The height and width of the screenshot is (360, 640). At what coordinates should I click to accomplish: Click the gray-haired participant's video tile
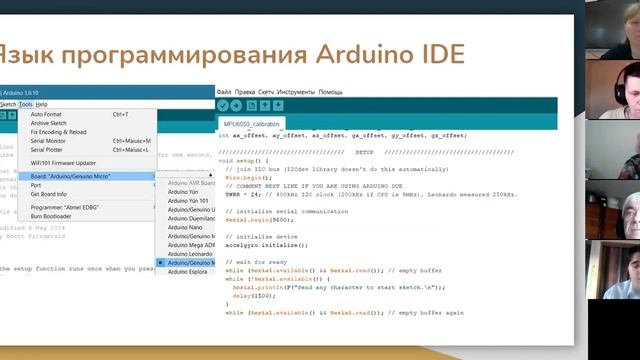point(613,209)
